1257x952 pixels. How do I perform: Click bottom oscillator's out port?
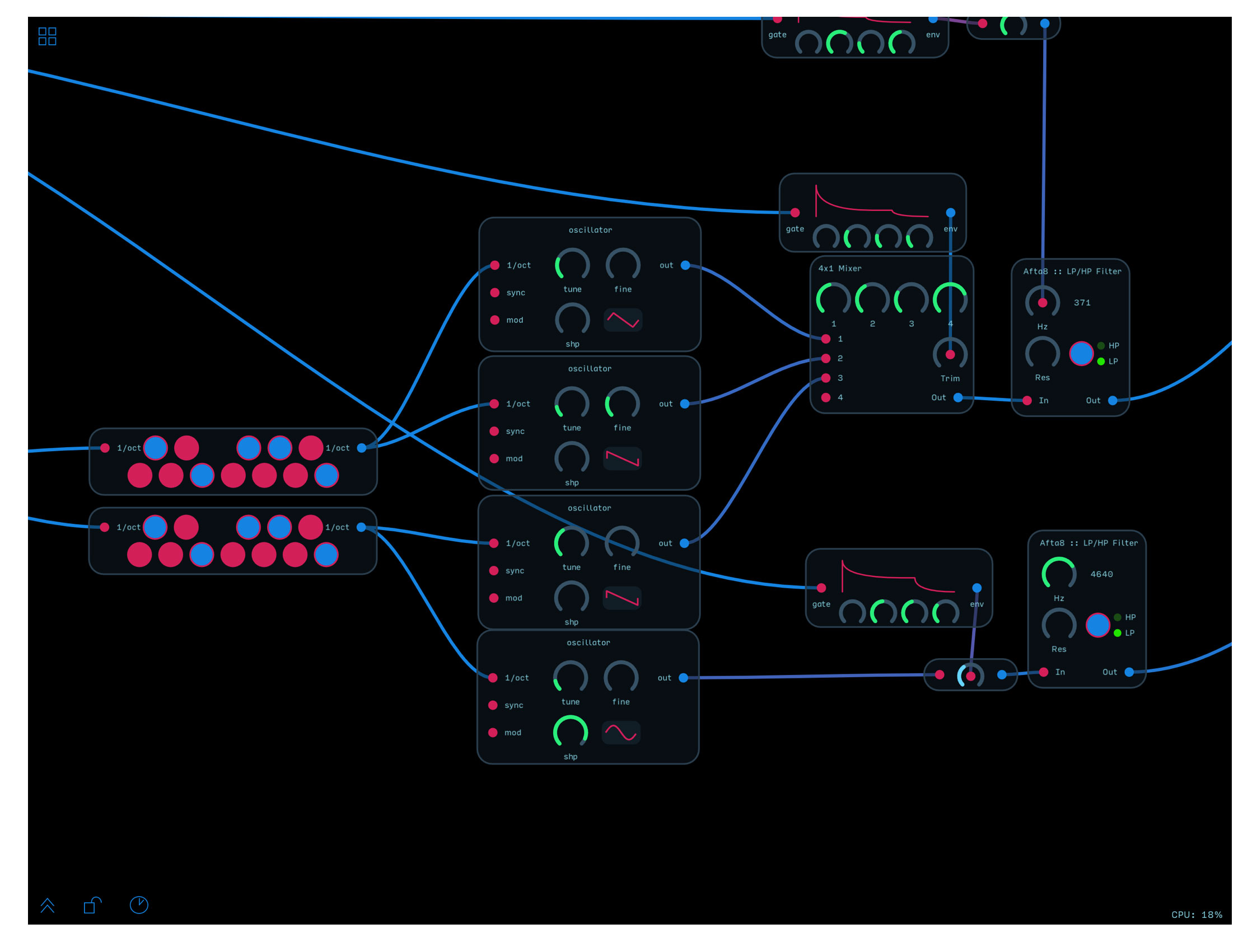(x=684, y=678)
